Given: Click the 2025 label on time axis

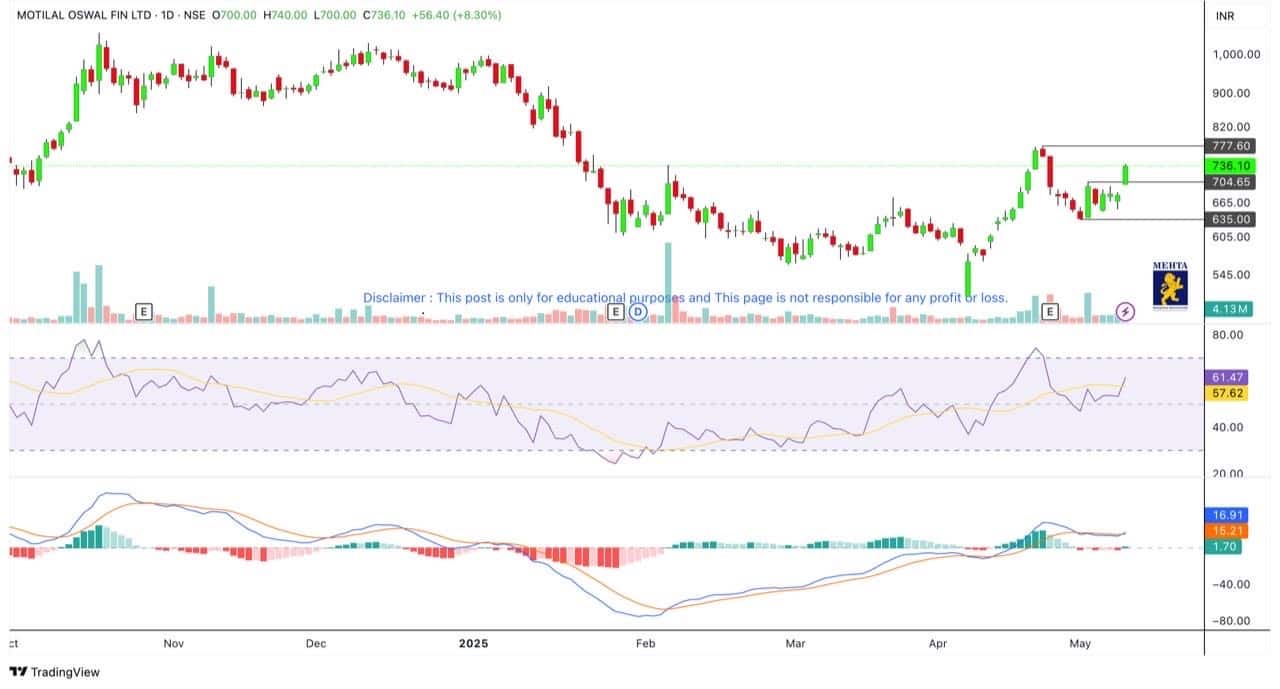Looking at the screenshot, I should [472, 644].
